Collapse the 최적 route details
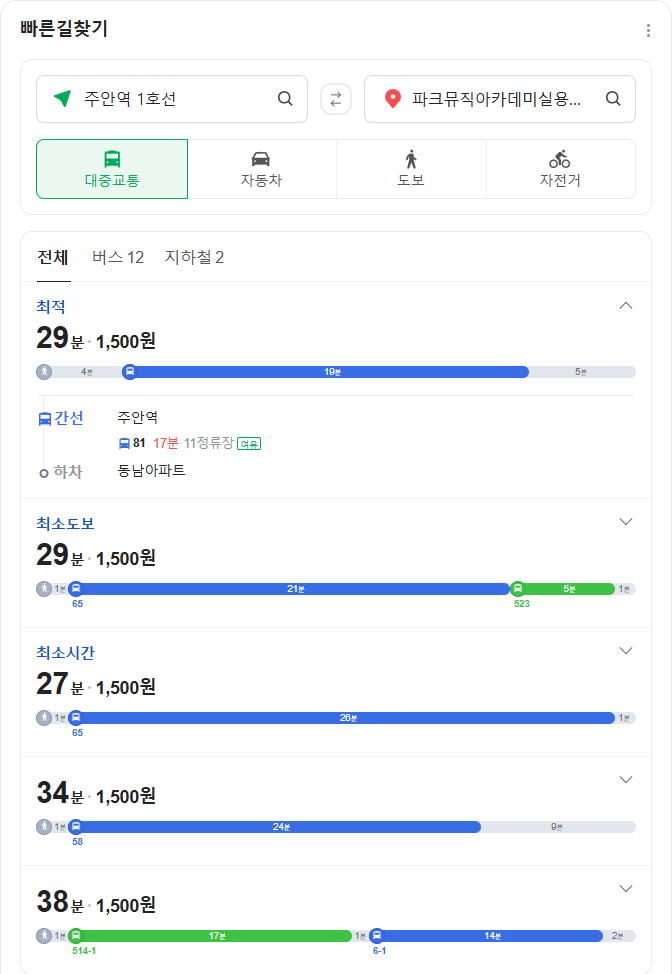 coord(626,306)
